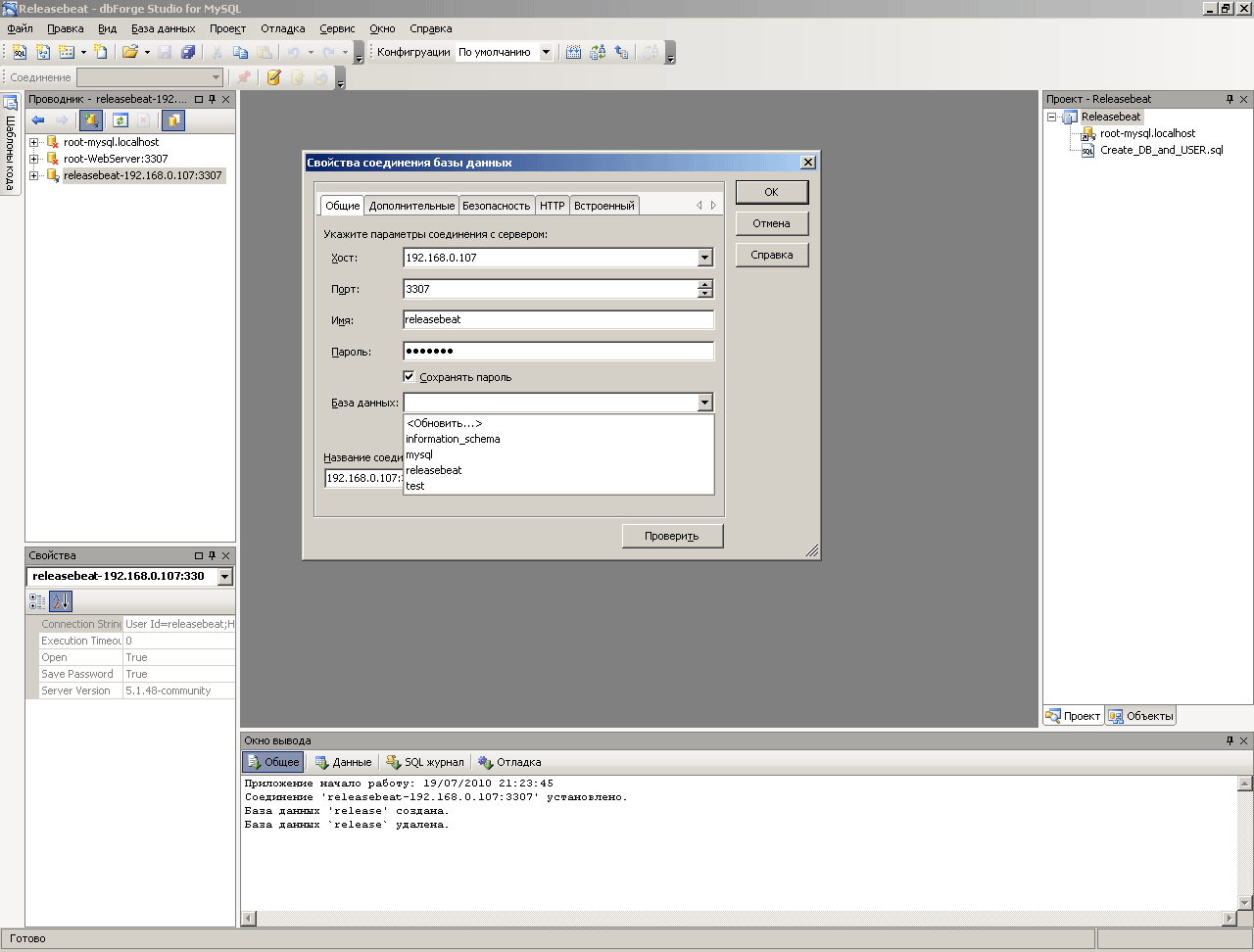Open the Хост dropdown arrow
The image size is (1254, 952).
(x=704, y=258)
